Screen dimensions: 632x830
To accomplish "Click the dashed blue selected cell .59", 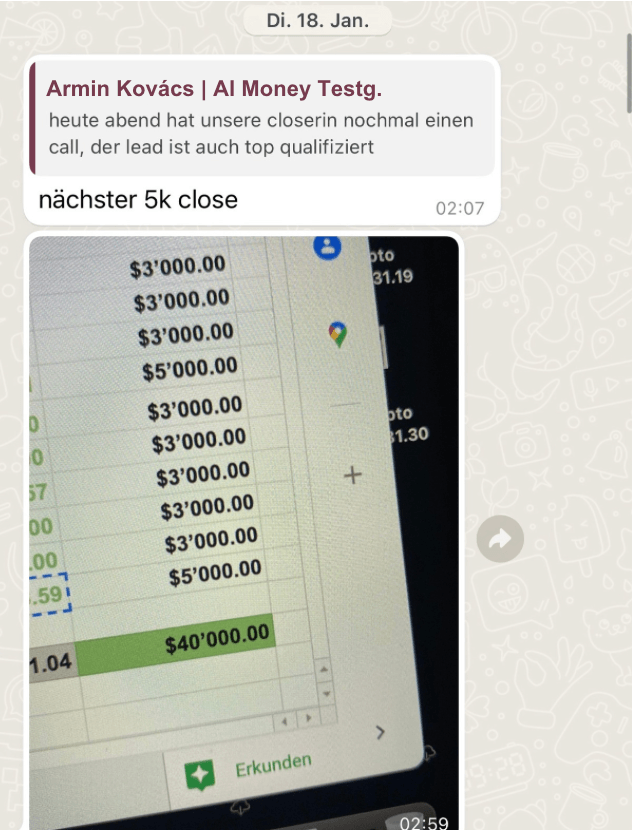I will click(50, 594).
